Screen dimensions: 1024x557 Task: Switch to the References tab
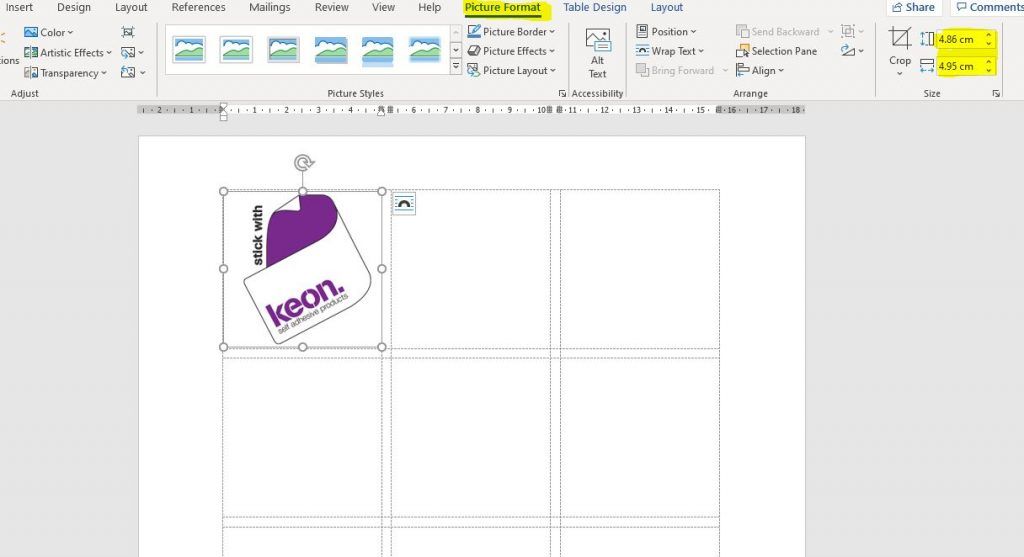pos(199,7)
